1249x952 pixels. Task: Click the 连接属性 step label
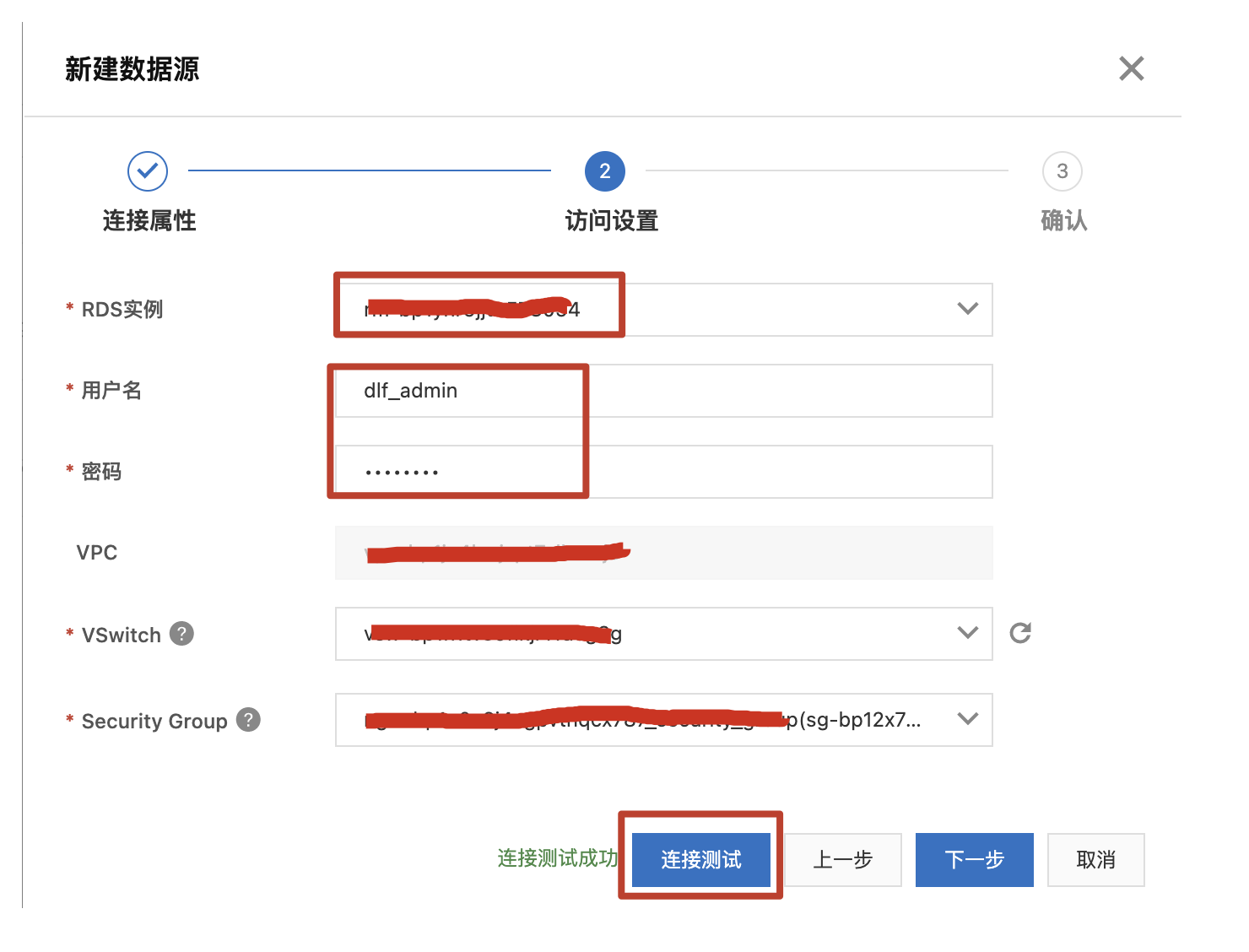[x=149, y=221]
